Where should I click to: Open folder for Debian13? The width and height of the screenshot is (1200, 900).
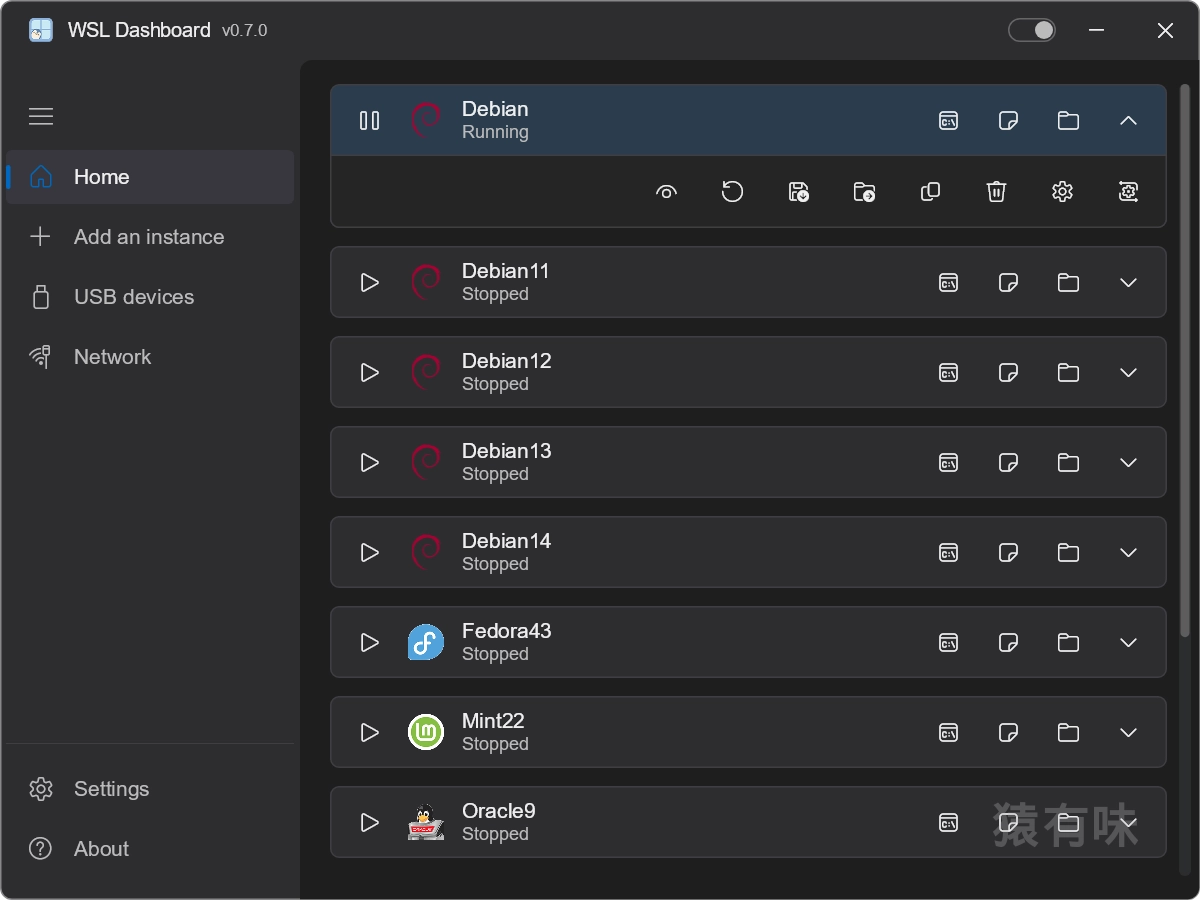(x=1068, y=463)
